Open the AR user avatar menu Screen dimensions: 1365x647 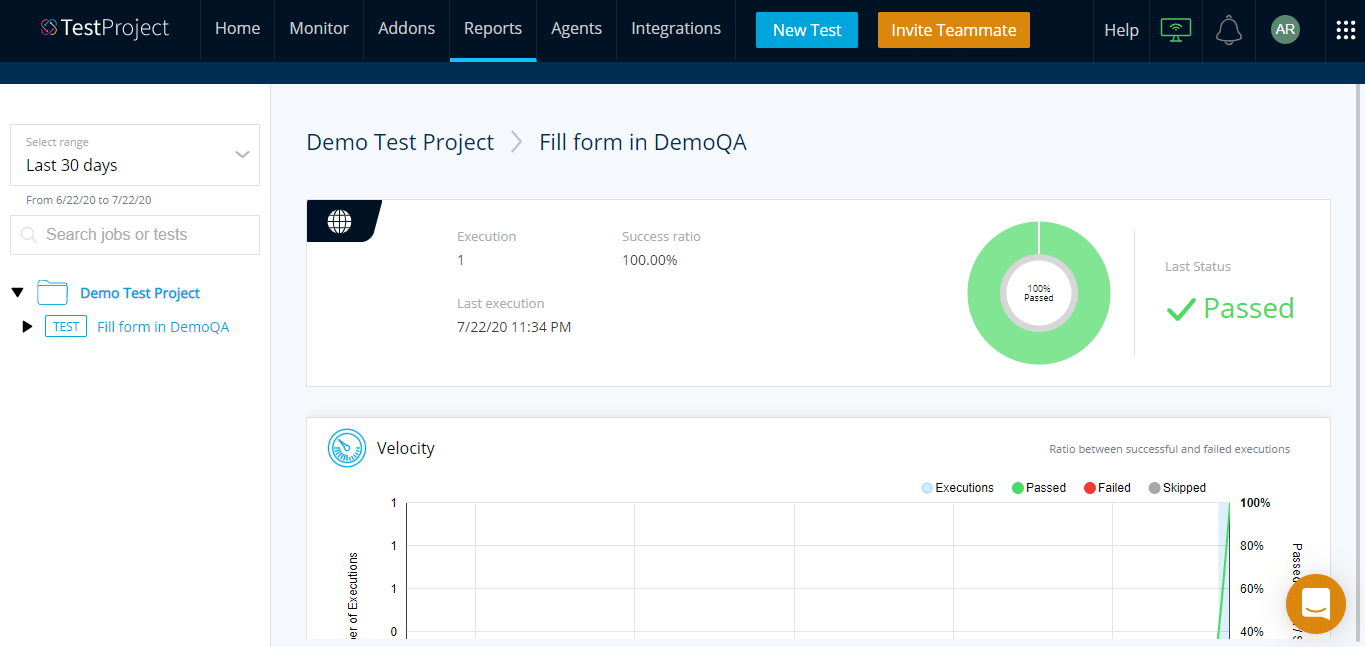(1285, 30)
